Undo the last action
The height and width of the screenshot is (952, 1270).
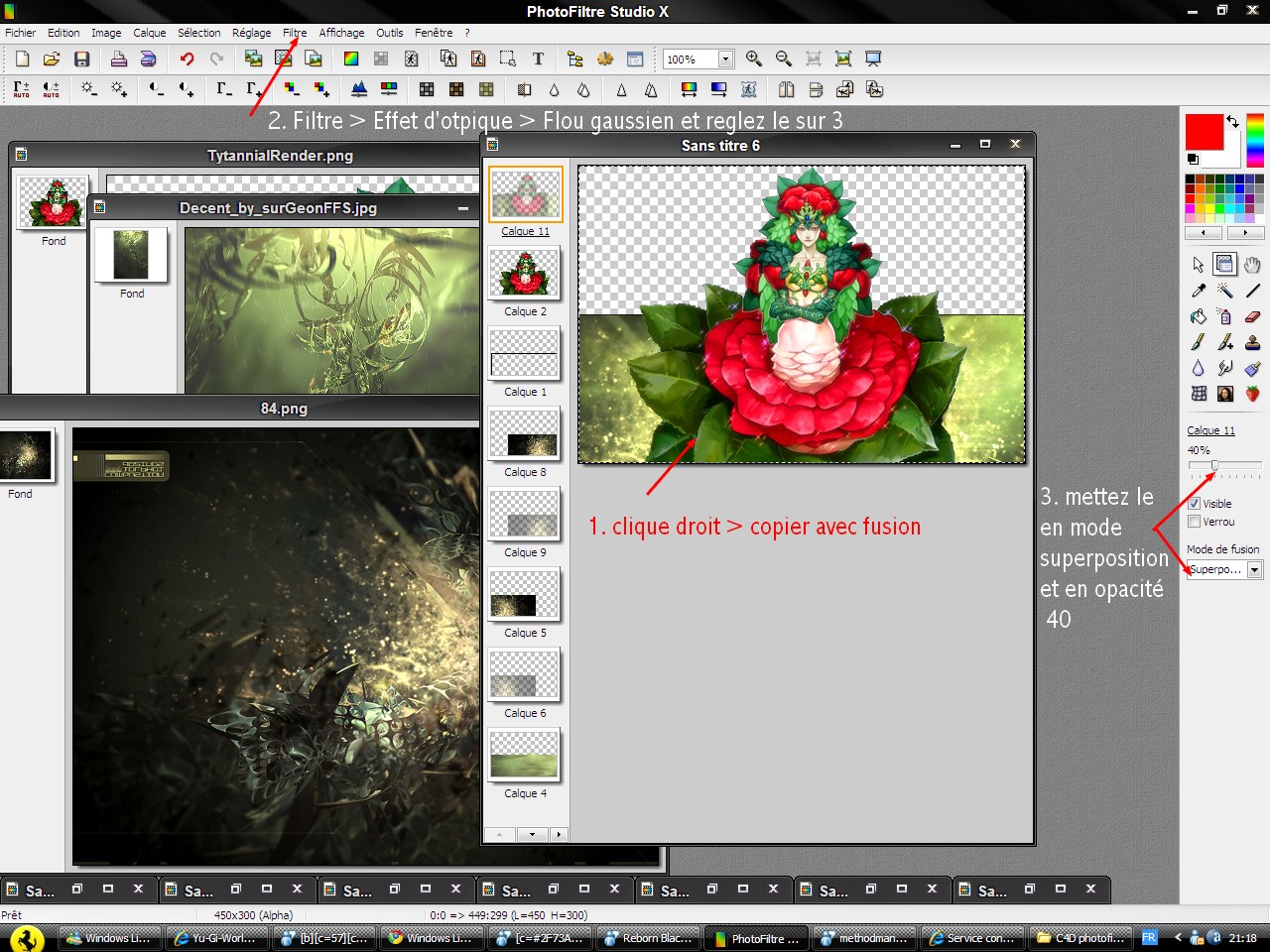[x=187, y=59]
